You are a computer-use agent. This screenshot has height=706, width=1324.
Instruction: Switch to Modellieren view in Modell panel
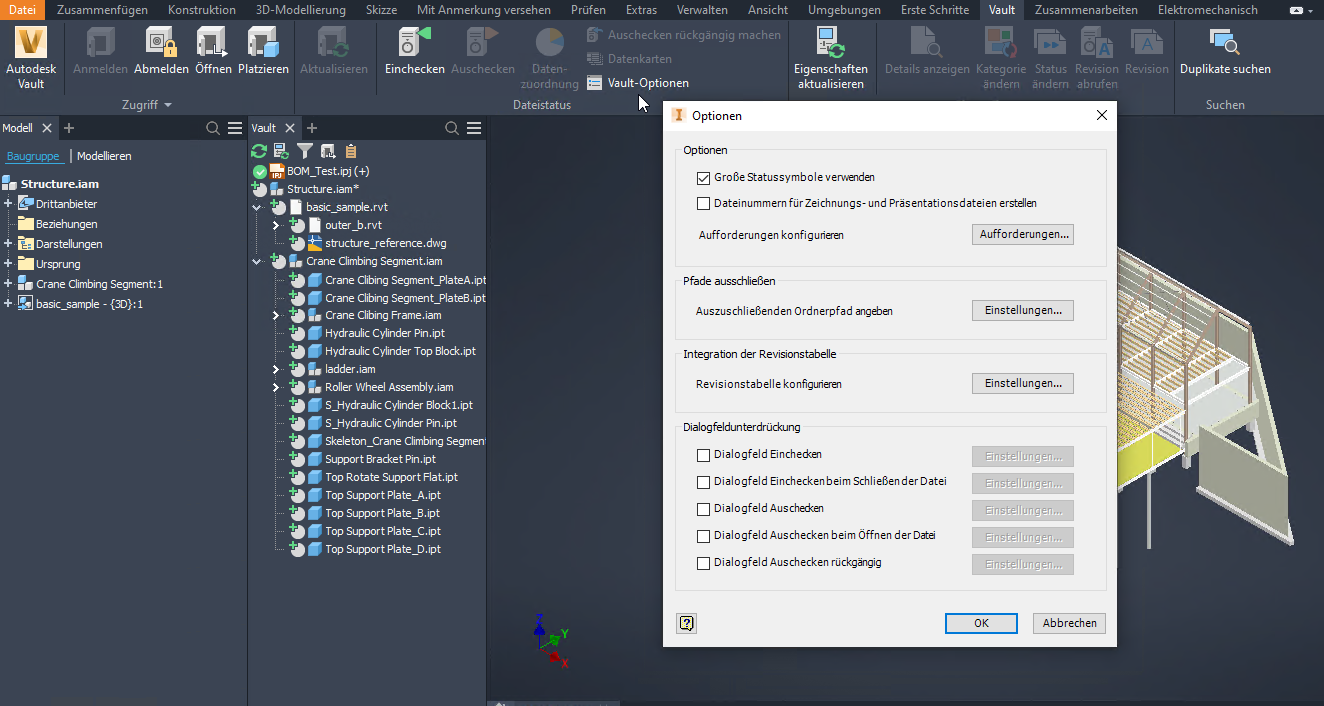tap(104, 156)
